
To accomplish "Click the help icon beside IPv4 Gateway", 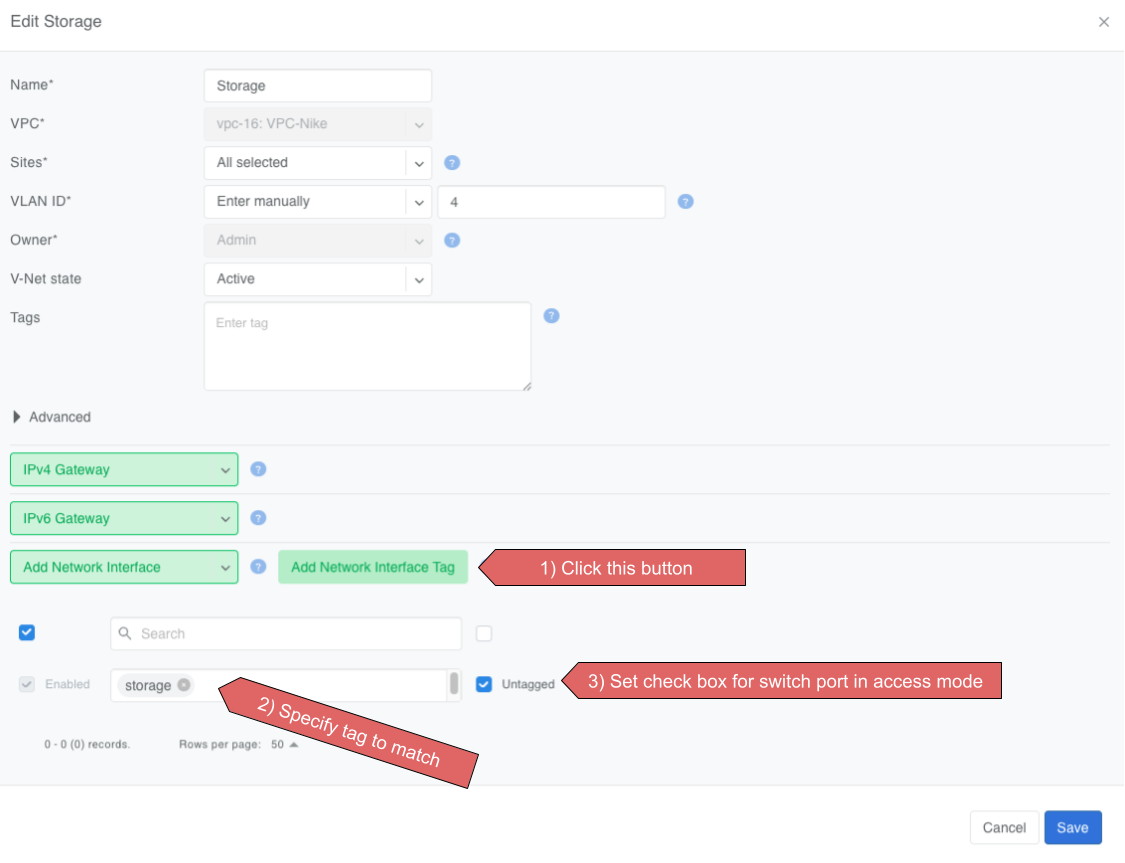I will pyautogui.click(x=258, y=469).
